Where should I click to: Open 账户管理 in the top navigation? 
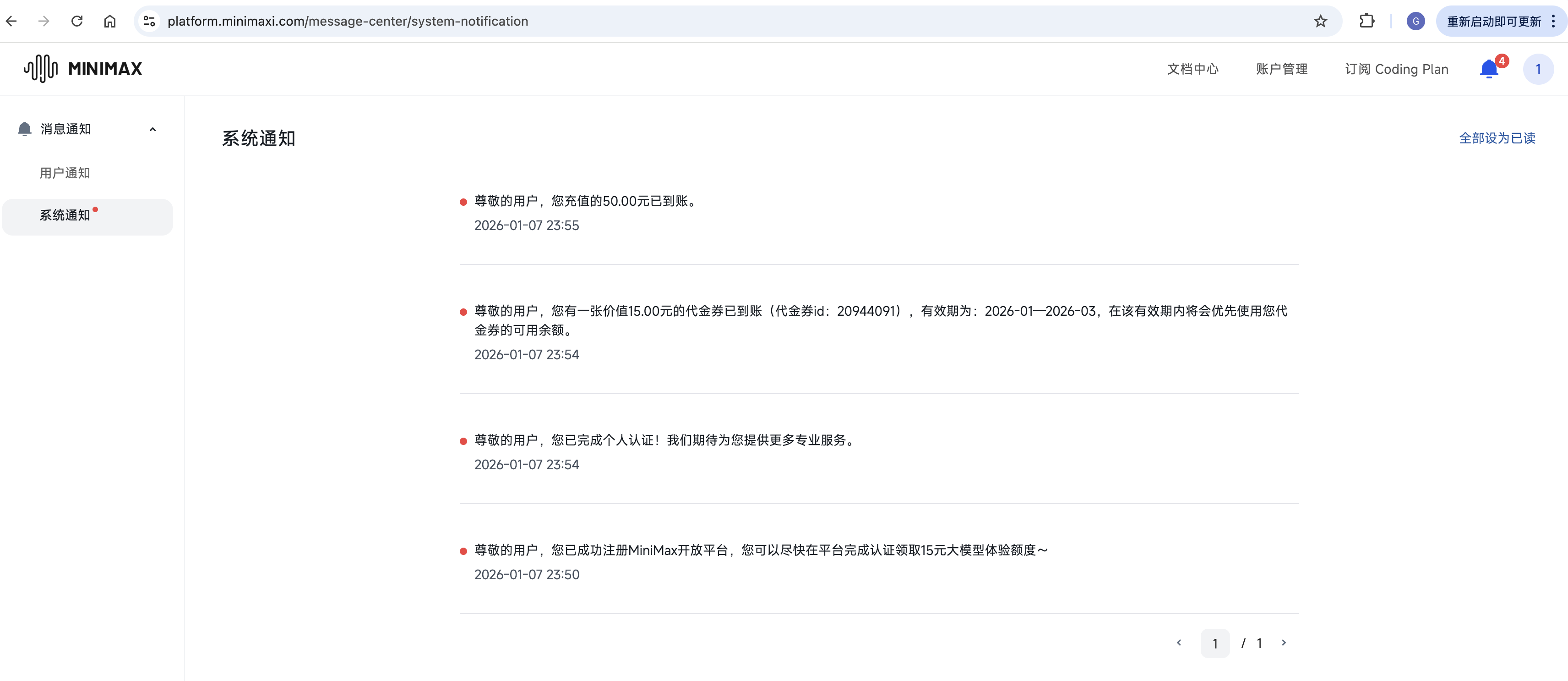tap(1281, 69)
